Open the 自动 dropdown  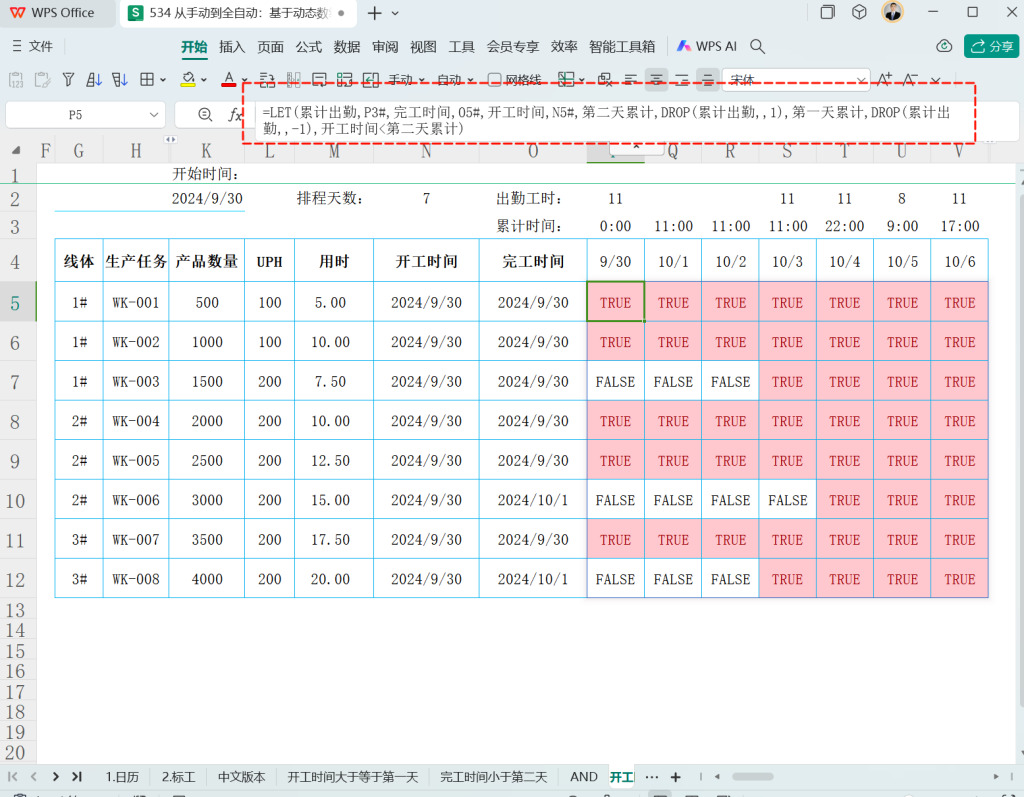pos(455,80)
